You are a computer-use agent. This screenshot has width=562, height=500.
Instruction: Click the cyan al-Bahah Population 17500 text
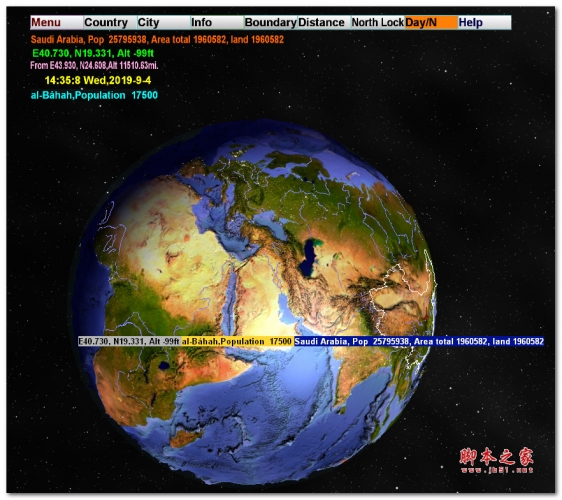(94, 95)
